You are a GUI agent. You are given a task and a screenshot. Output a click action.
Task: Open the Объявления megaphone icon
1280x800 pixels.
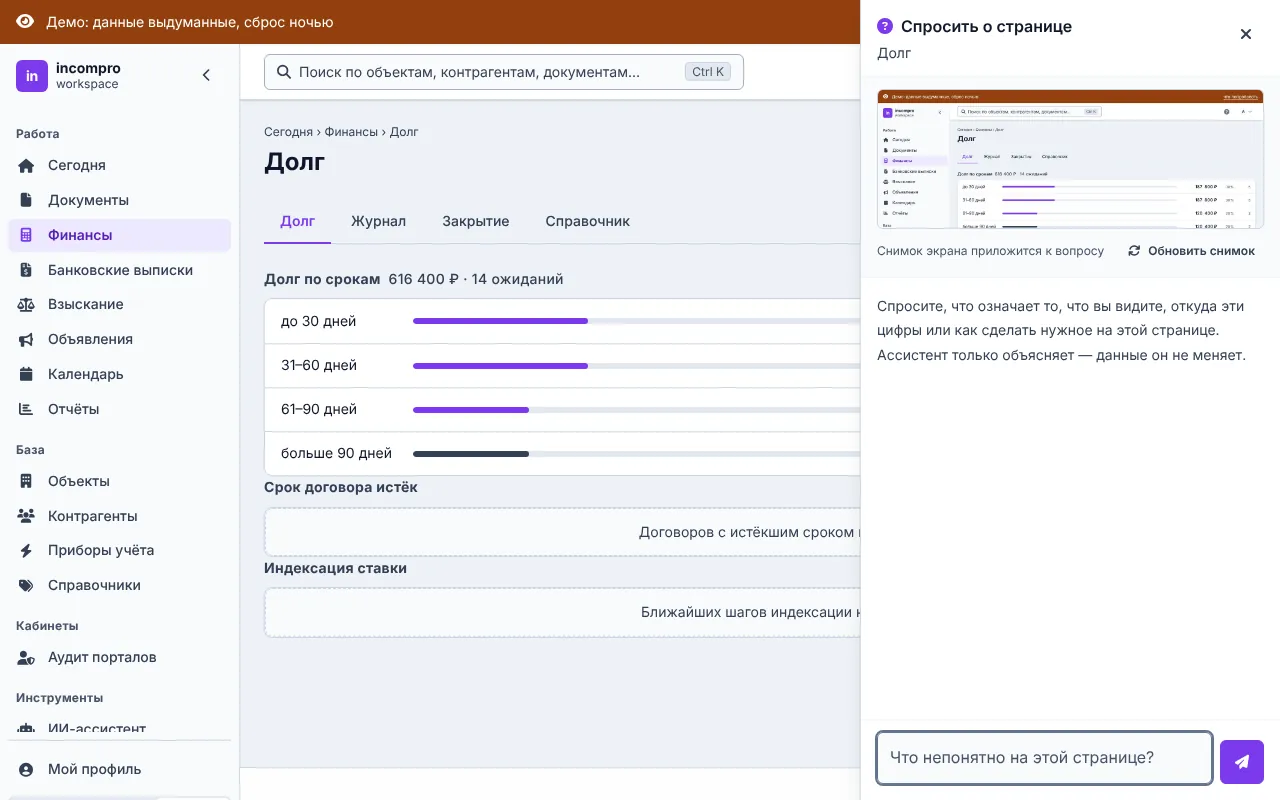point(27,339)
